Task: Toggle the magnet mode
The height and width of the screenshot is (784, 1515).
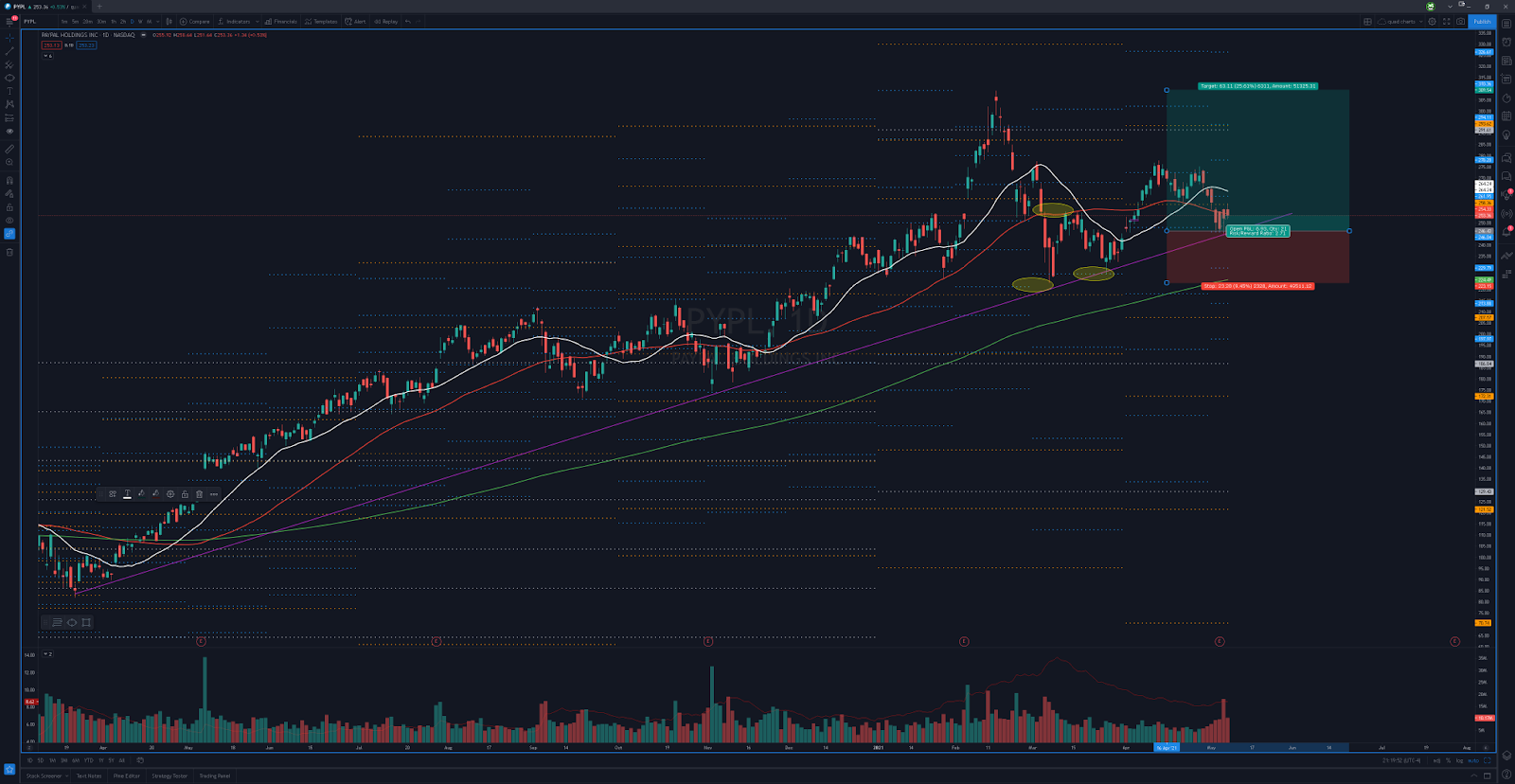Action: 9,180
